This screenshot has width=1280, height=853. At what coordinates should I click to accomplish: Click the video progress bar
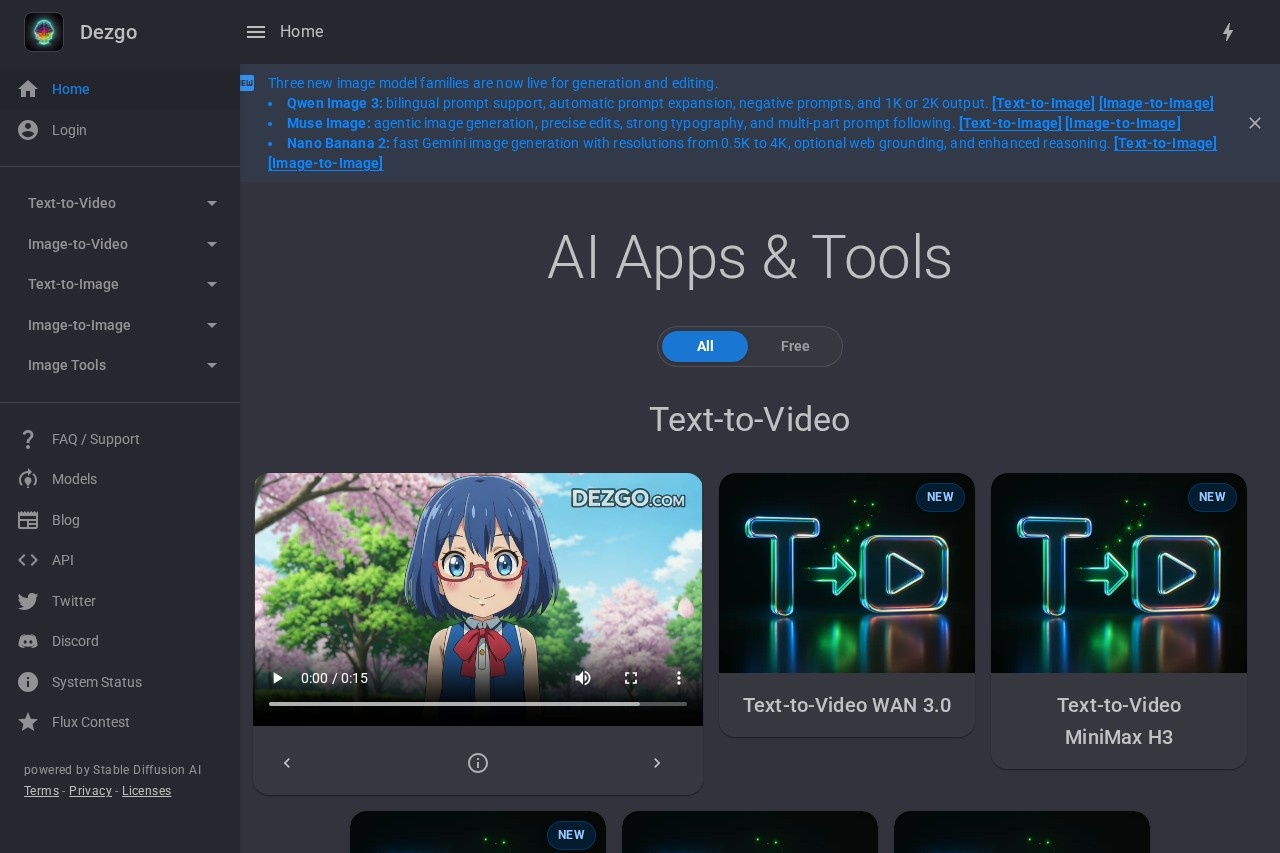(478, 704)
